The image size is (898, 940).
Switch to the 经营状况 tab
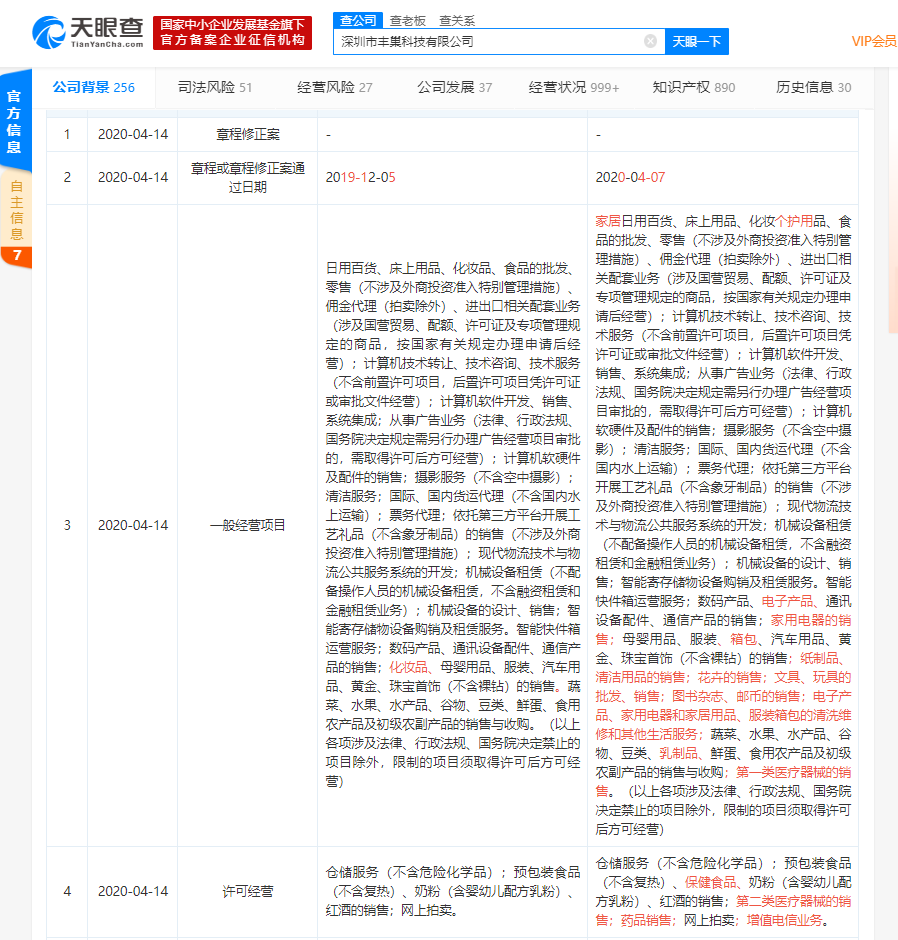click(x=574, y=87)
